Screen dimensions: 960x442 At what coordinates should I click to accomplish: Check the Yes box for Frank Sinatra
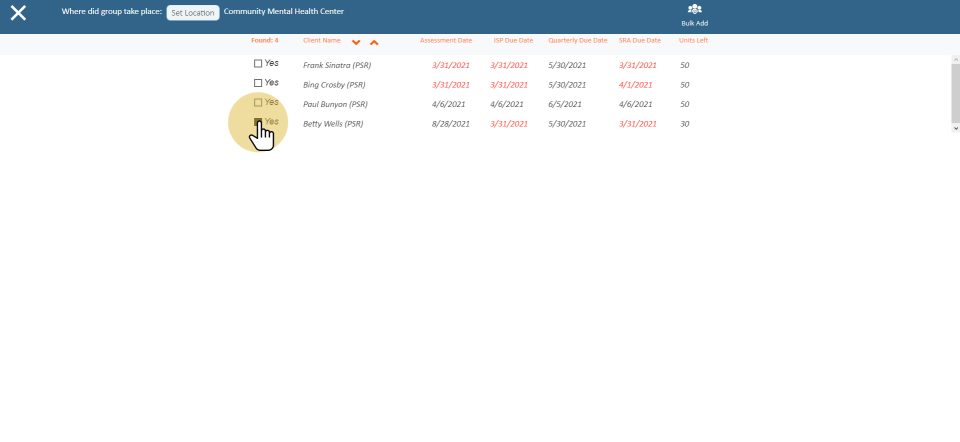[x=258, y=63]
